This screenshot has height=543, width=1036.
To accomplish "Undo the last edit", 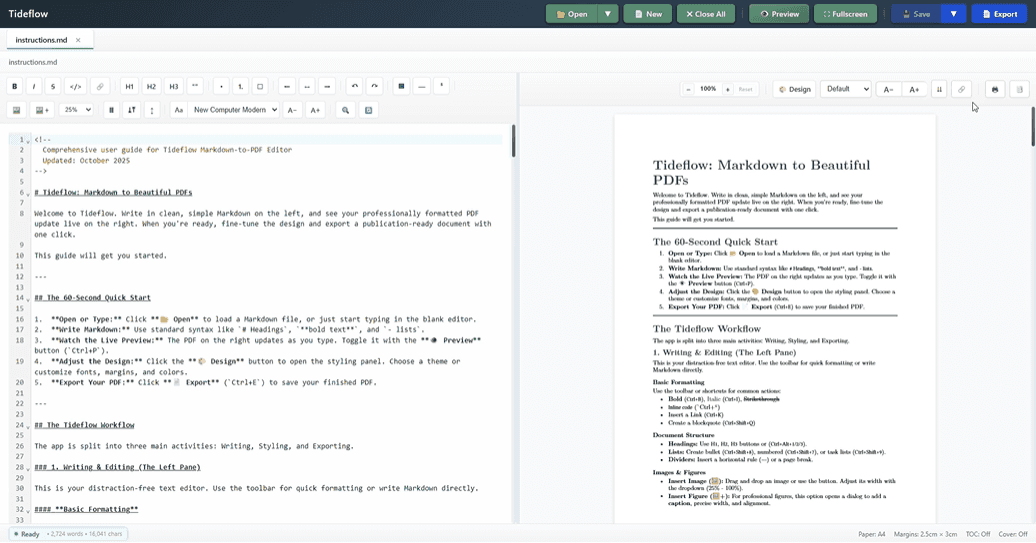I will tap(355, 87).
